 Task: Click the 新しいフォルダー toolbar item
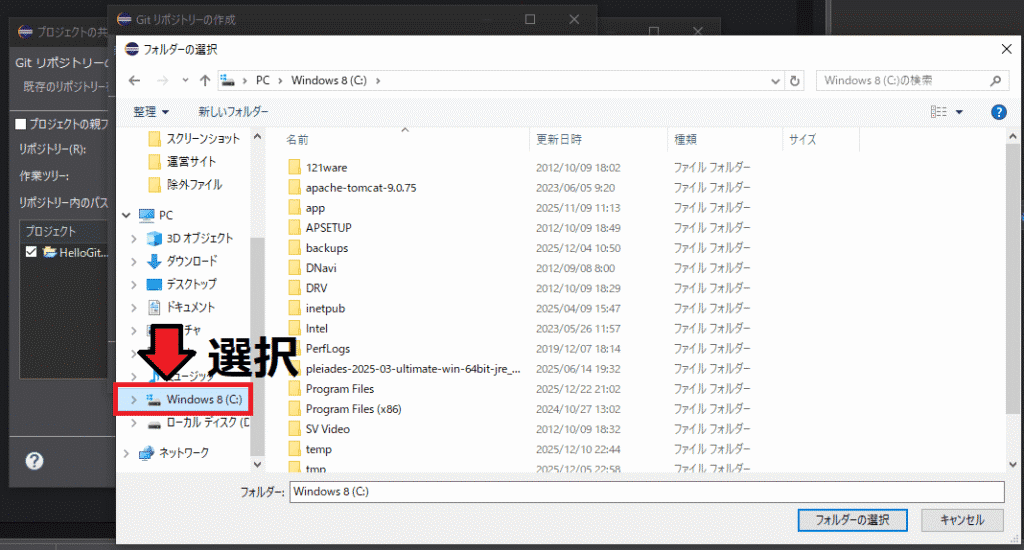coord(233,112)
